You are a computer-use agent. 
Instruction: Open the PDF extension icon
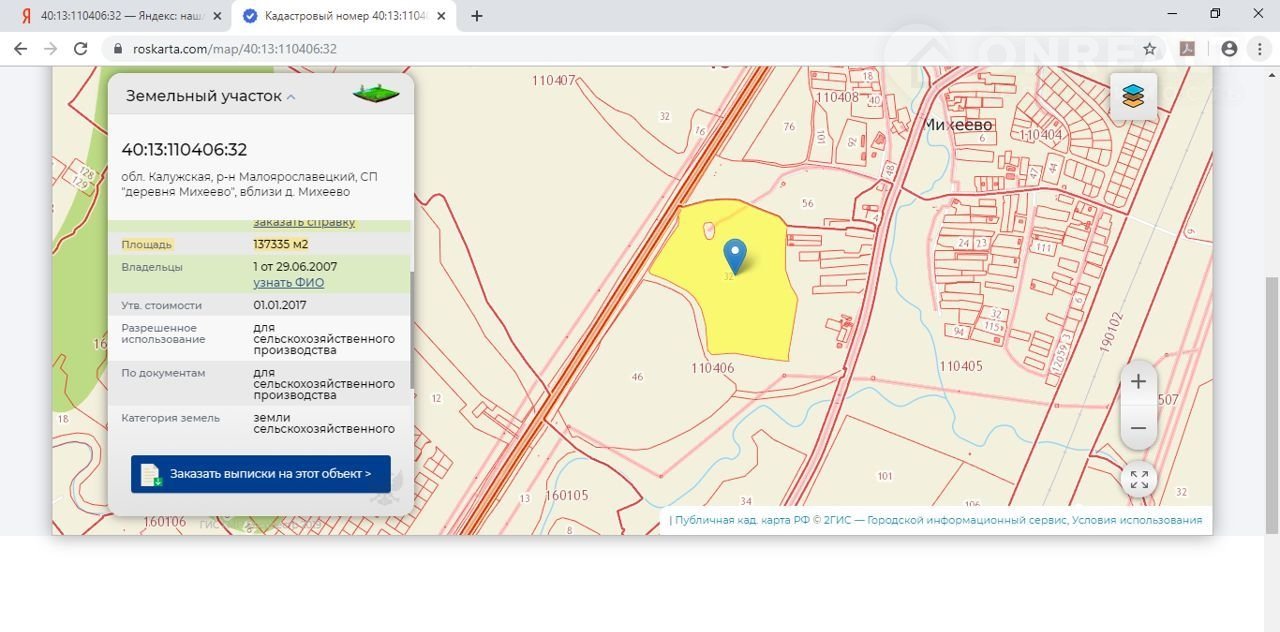tap(1188, 48)
